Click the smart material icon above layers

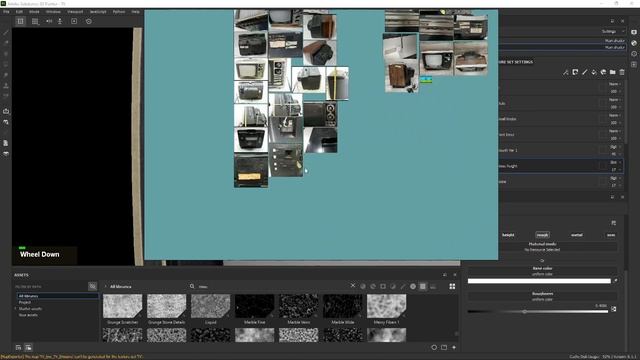[603, 72]
